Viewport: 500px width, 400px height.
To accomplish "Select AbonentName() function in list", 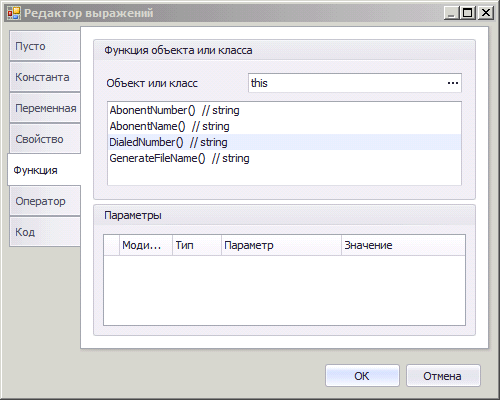I will [284, 126].
